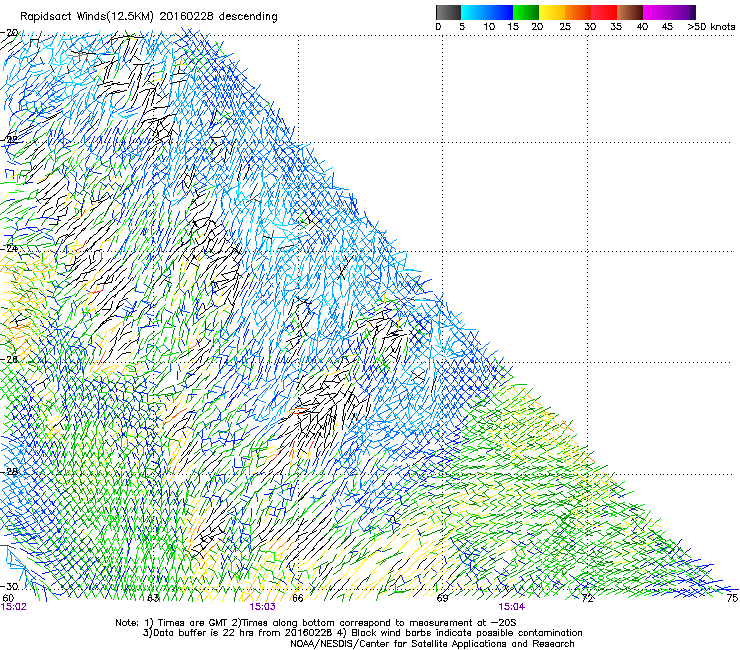
Task: Click the longitude label 66
Action: (x=298, y=598)
